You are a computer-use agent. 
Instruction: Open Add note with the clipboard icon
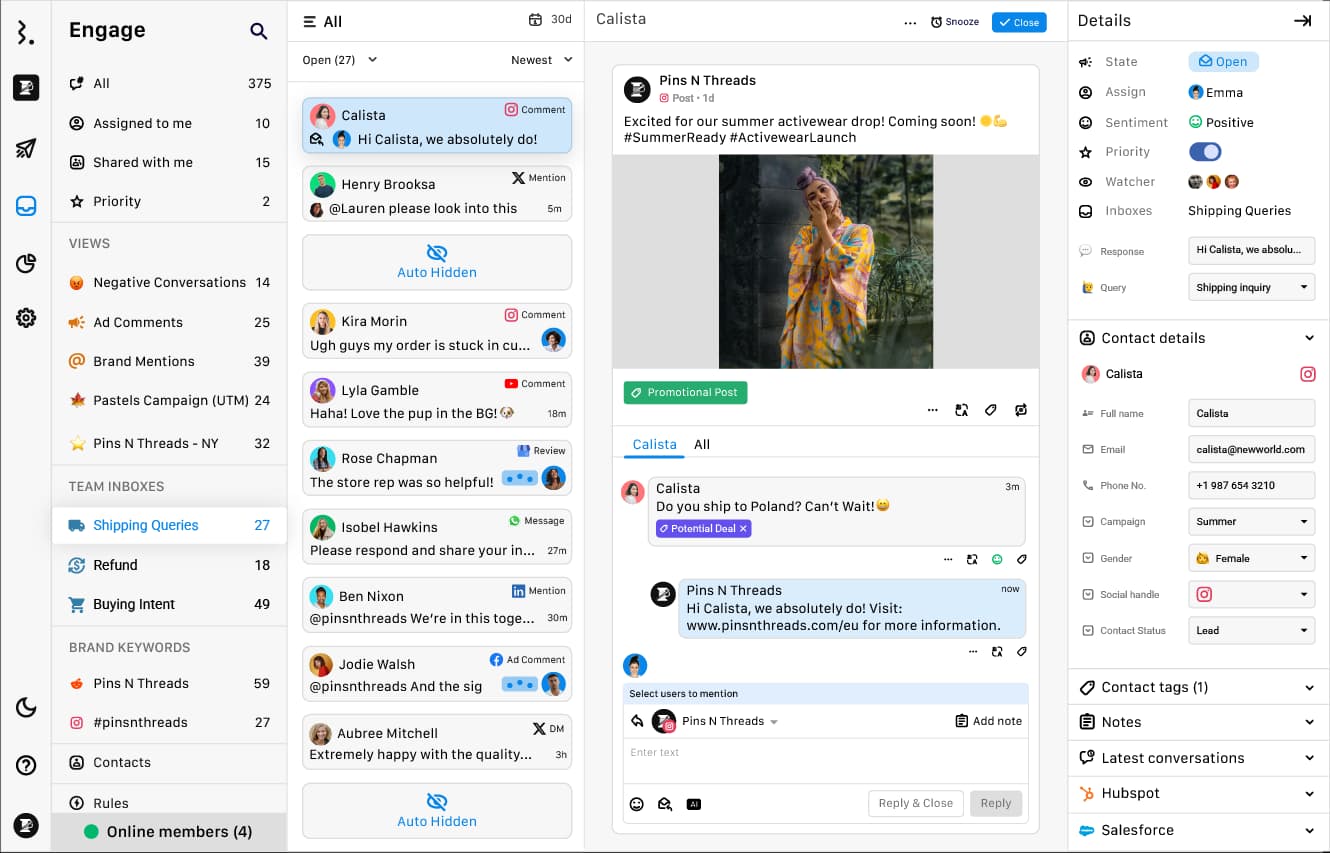pyautogui.click(x=988, y=720)
